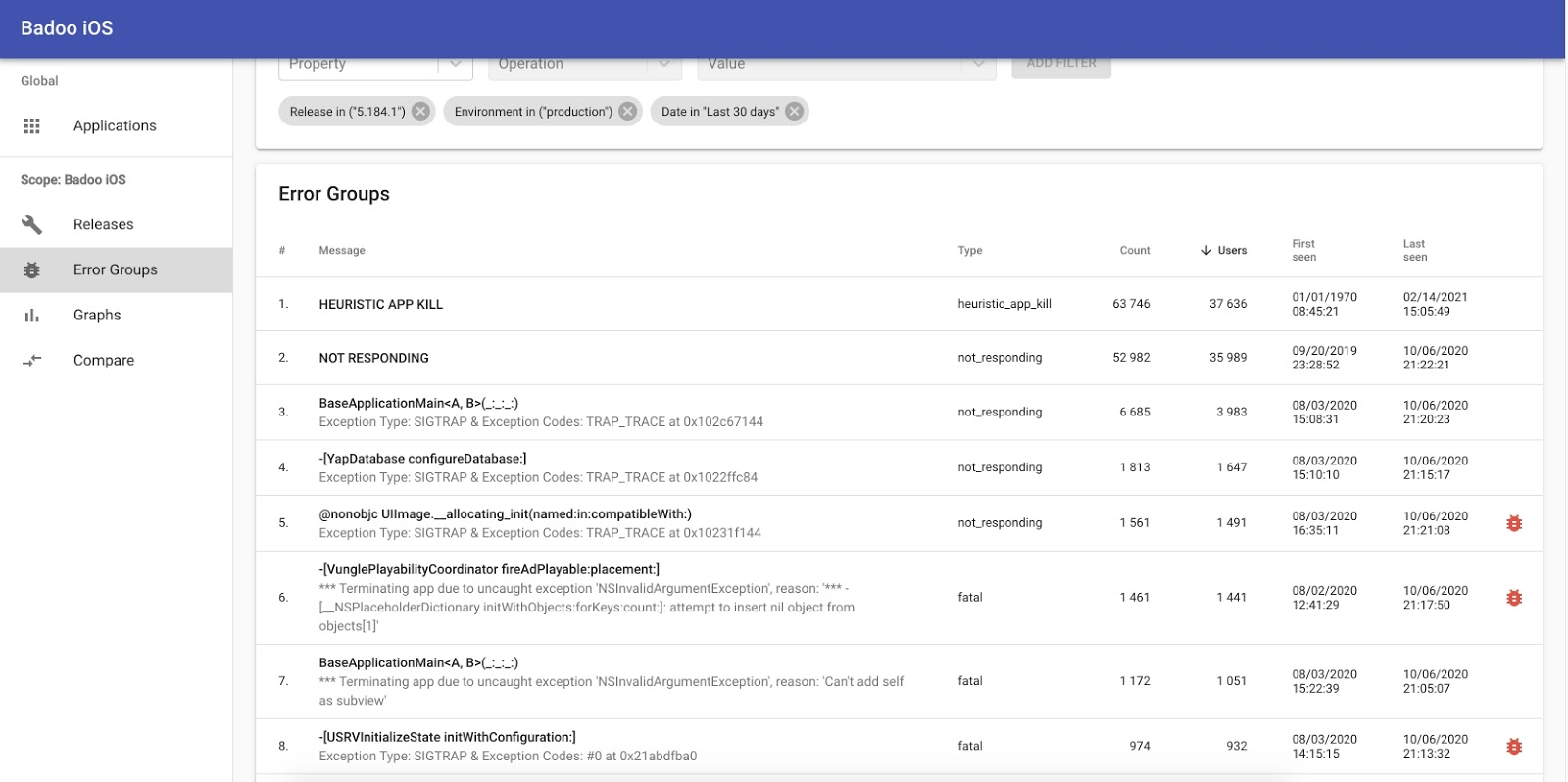Open the USRVInitializeState initWithConfiguration error
Screen dimensions: 1568x782
tap(900, 747)
